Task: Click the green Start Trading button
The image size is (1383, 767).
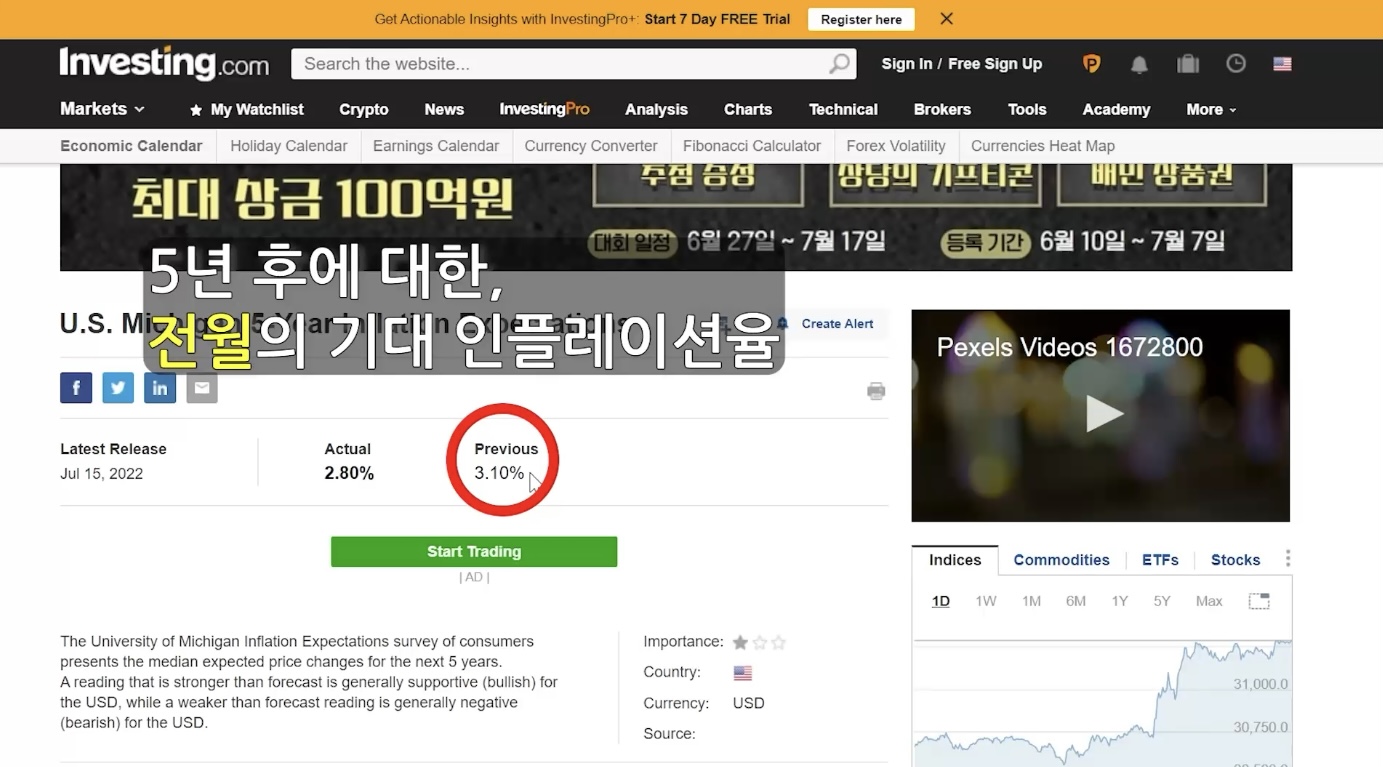Action: click(474, 551)
